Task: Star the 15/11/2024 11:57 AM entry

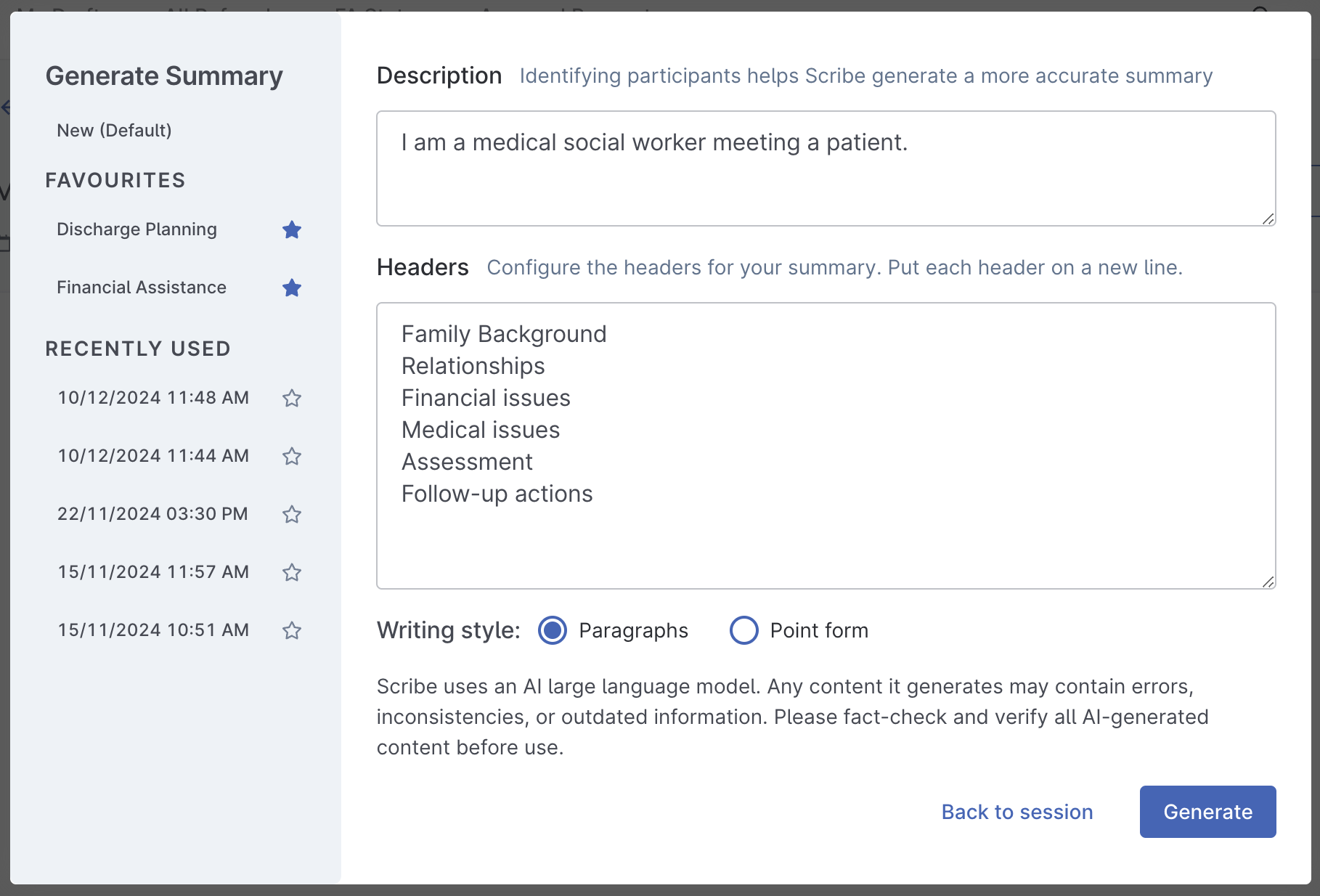Action: [x=292, y=572]
